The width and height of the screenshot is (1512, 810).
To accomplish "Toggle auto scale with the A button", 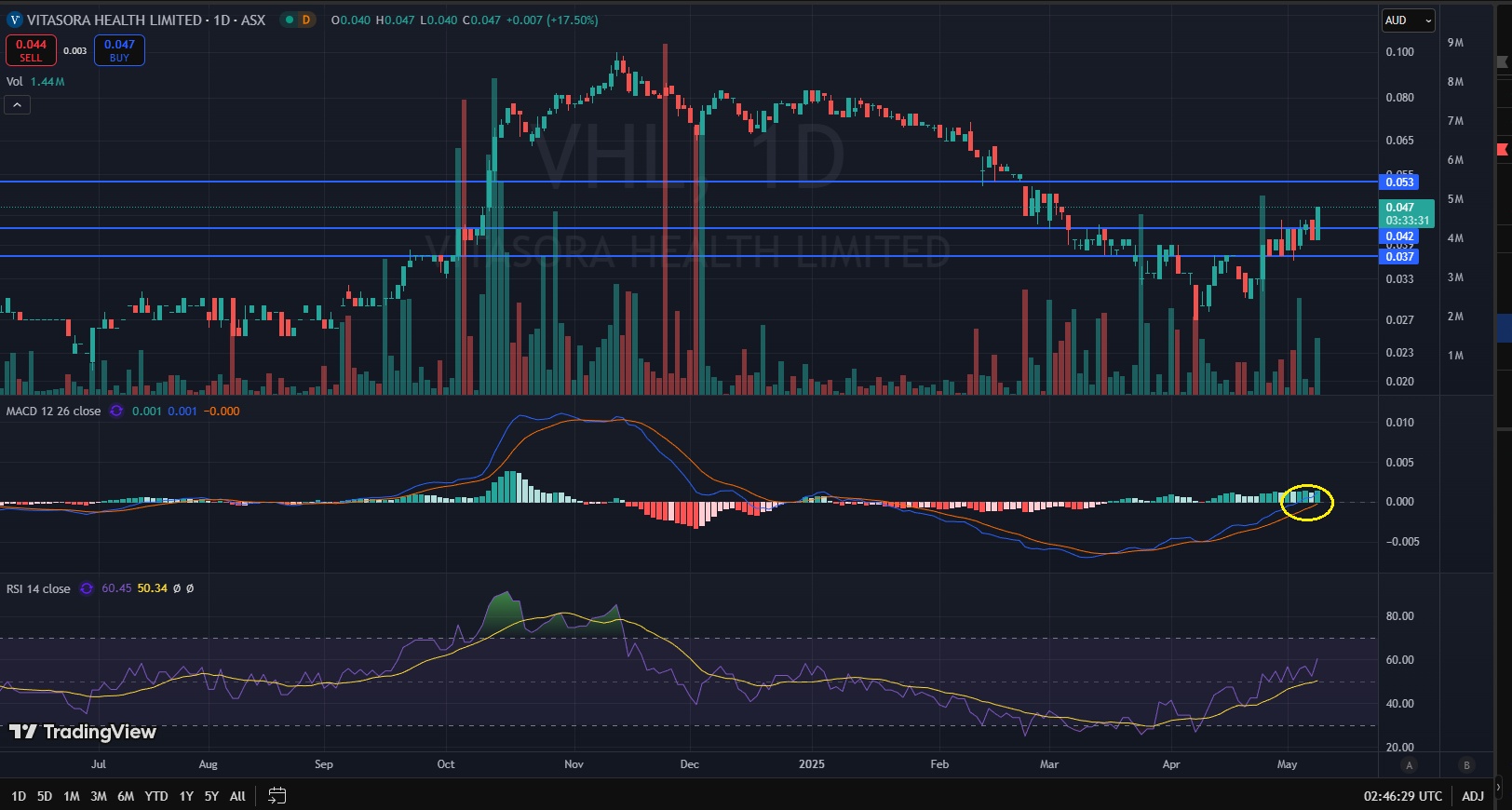I will point(1409,765).
